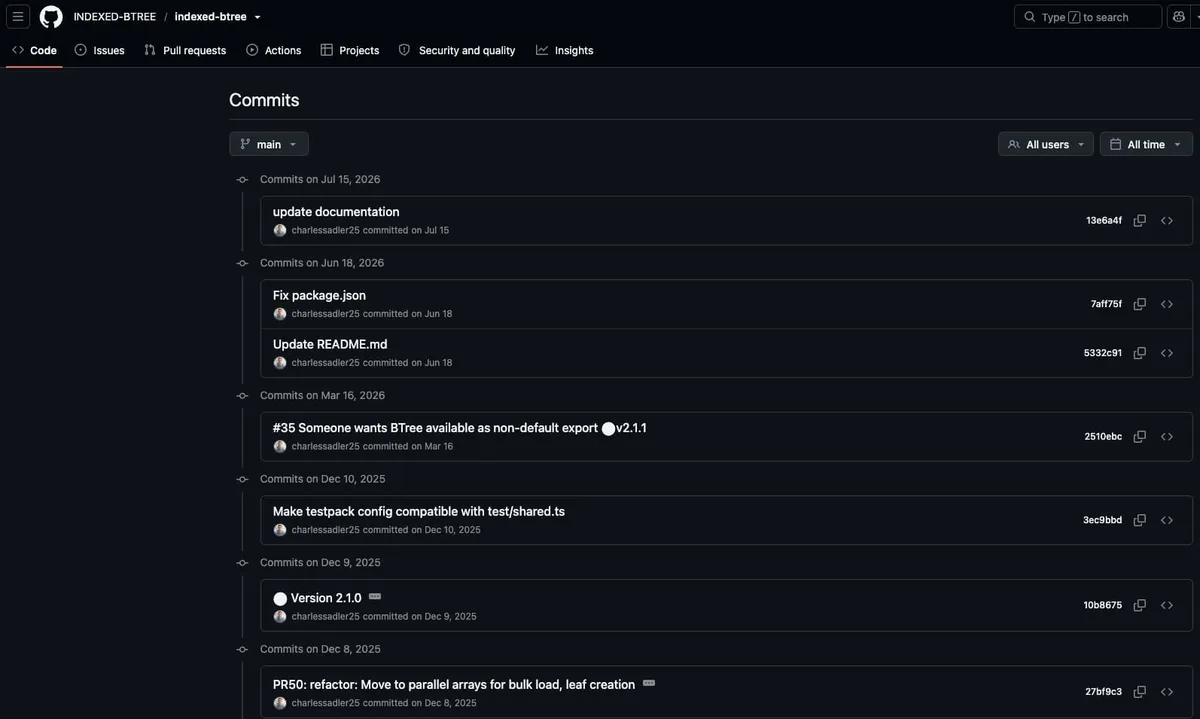Browse repository at commit 2510ebc
Image resolution: width=1200 pixels, height=719 pixels.
pyautogui.click(x=1167, y=437)
